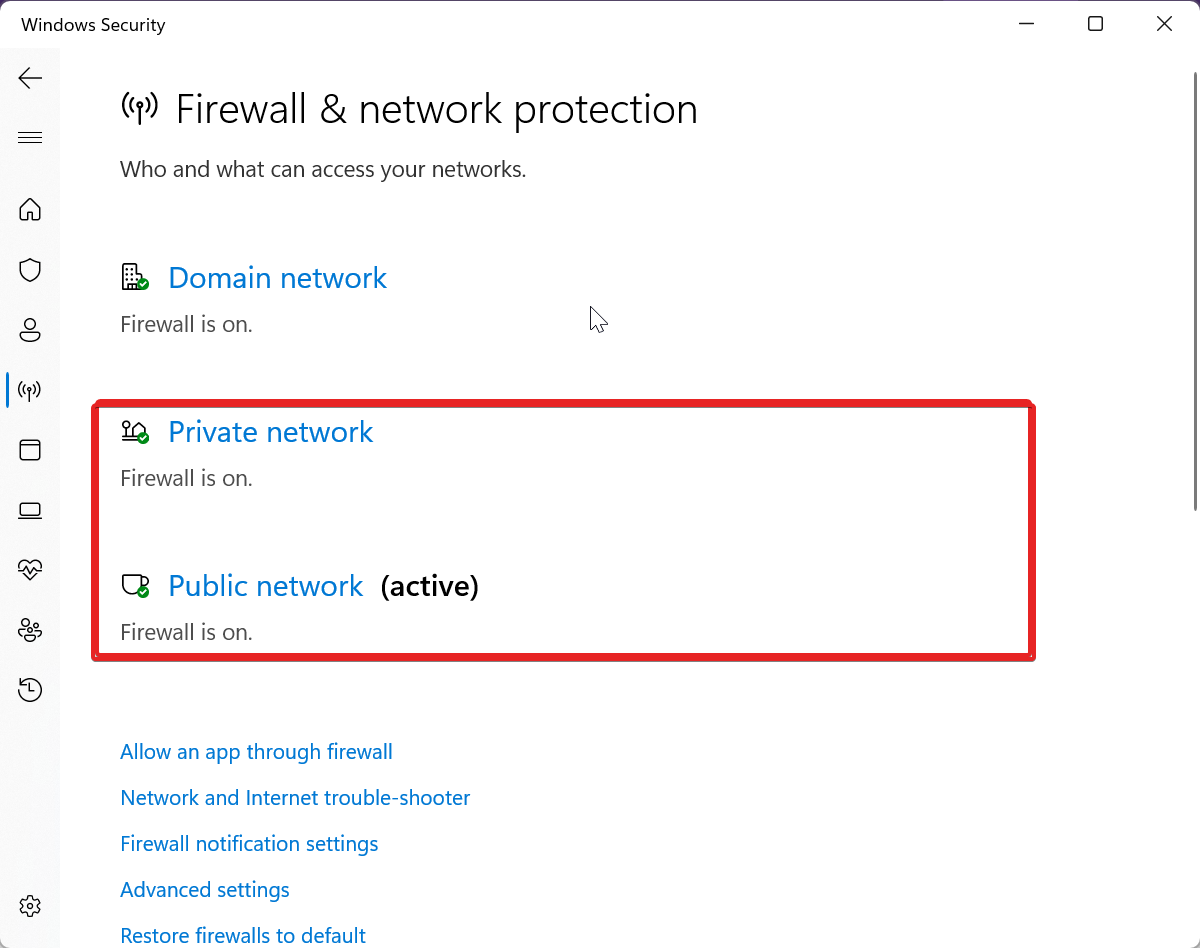Image resolution: width=1200 pixels, height=948 pixels.
Task: Select Firewall & network protection sidebar icon
Action: [x=30, y=390]
